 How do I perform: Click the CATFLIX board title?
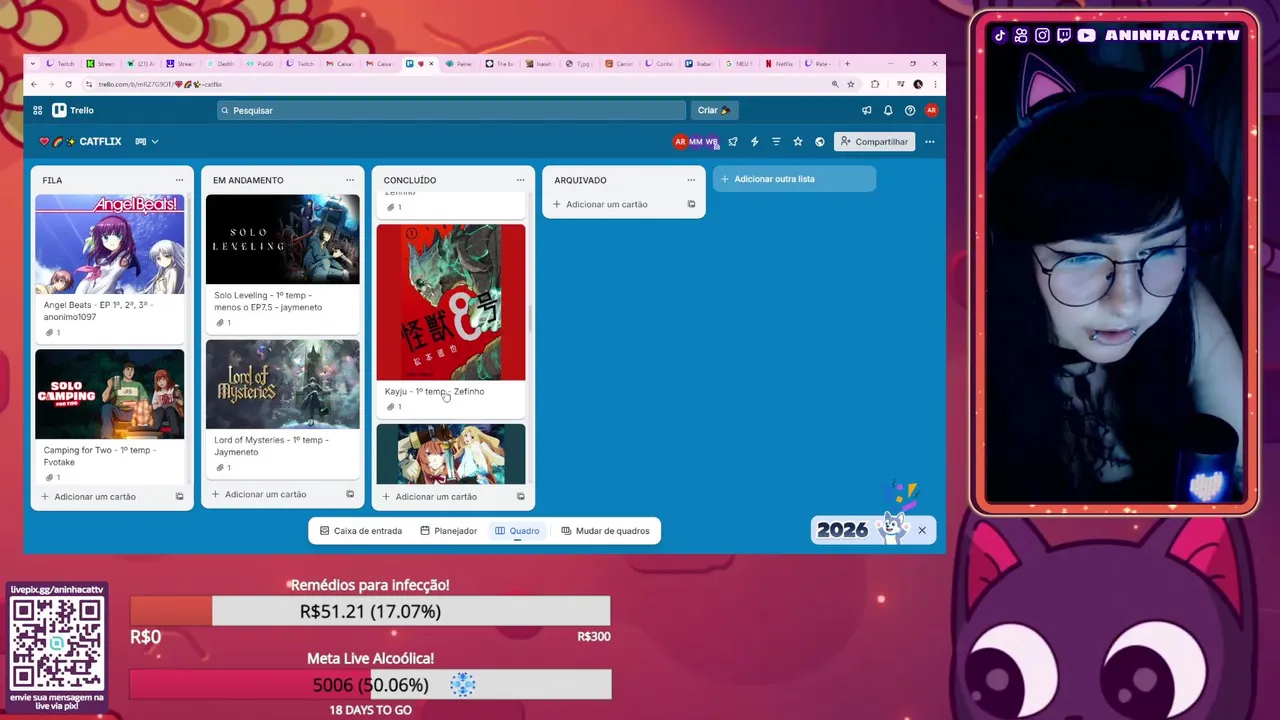pyautogui.click(x=100, y=142)
